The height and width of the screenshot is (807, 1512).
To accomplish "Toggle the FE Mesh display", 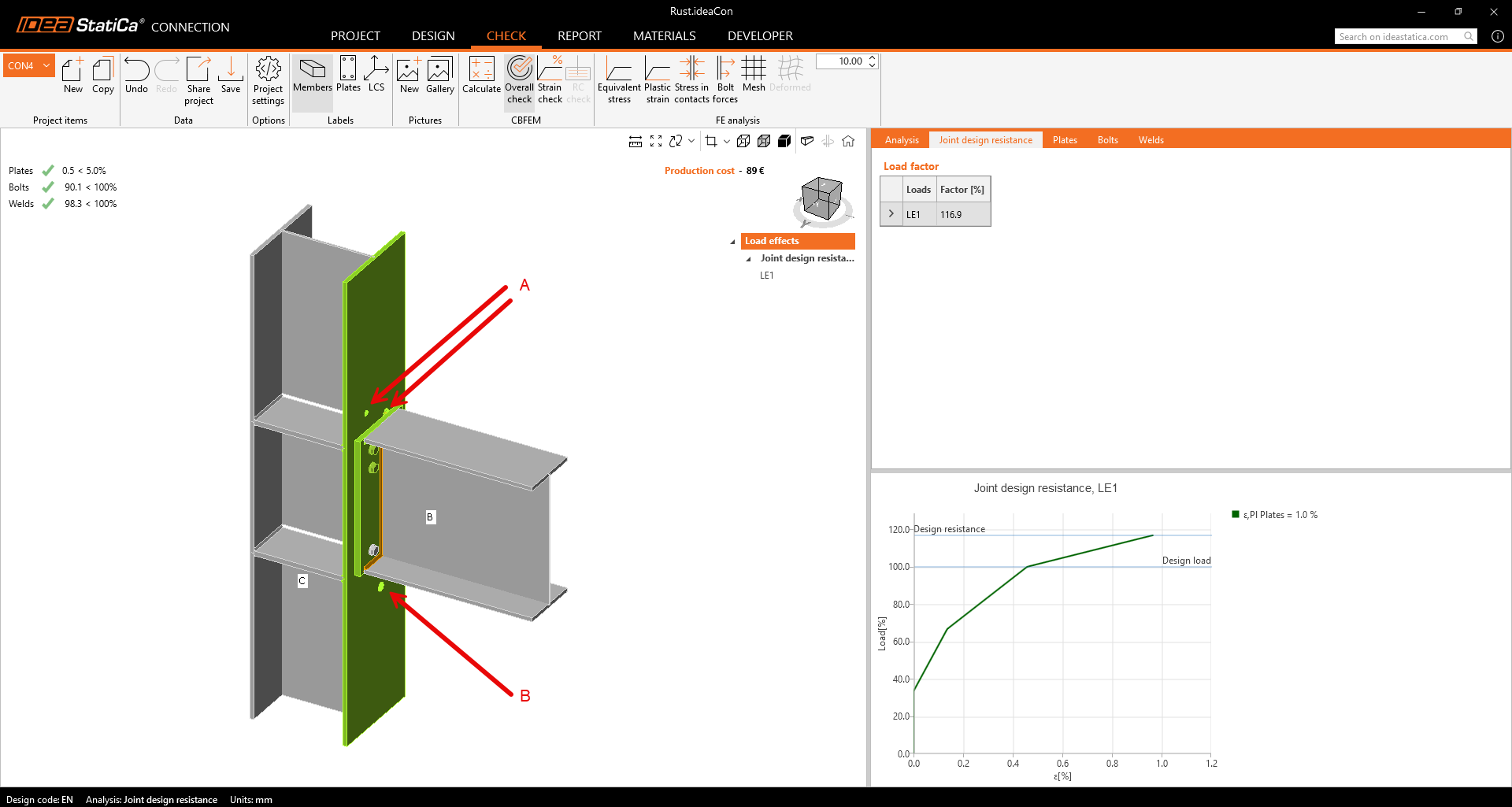I will click(x=754, y=75).
